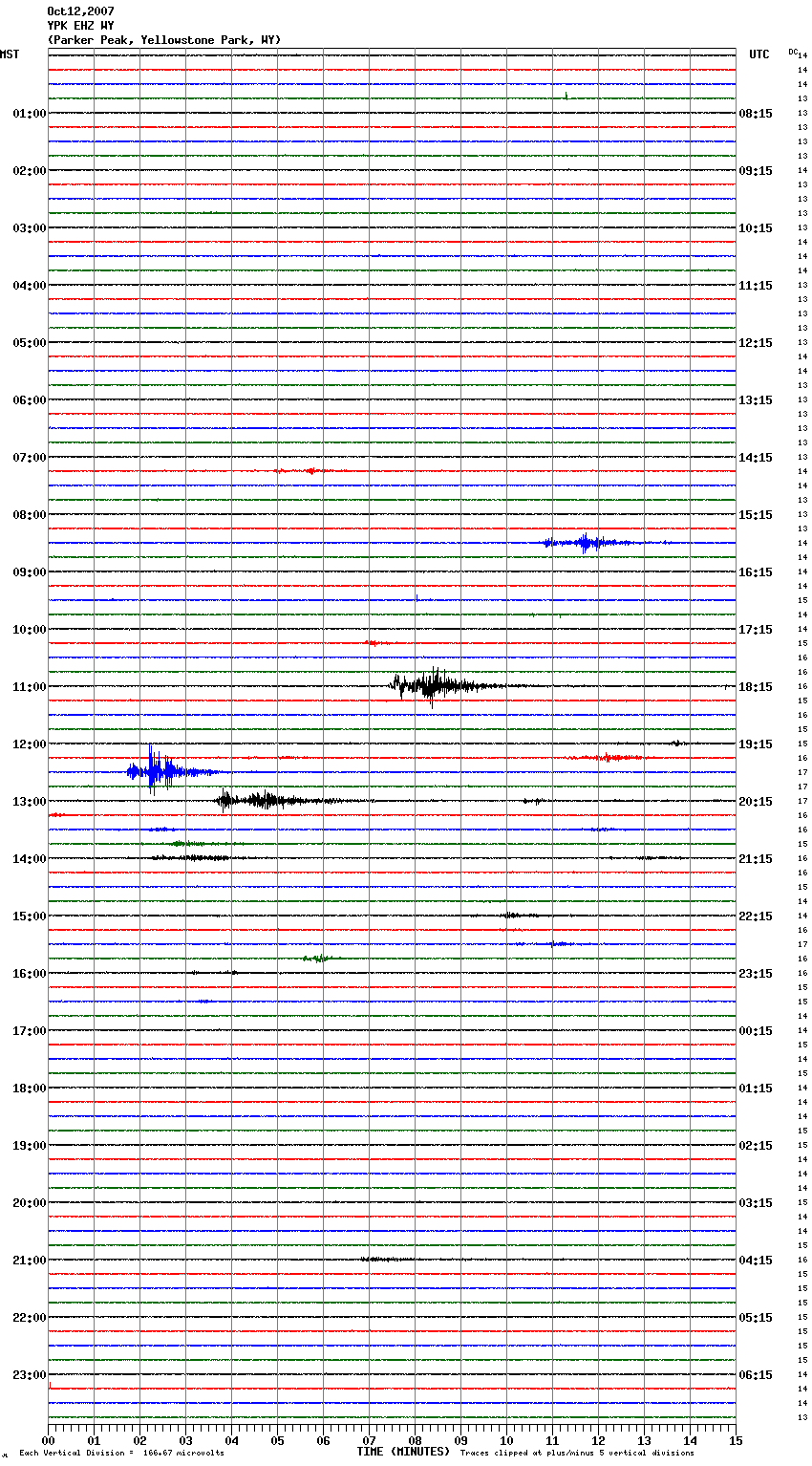Click minute tick 05 on bottom axis
Screen dimensions: 812x1466
tap(277, 1440)
